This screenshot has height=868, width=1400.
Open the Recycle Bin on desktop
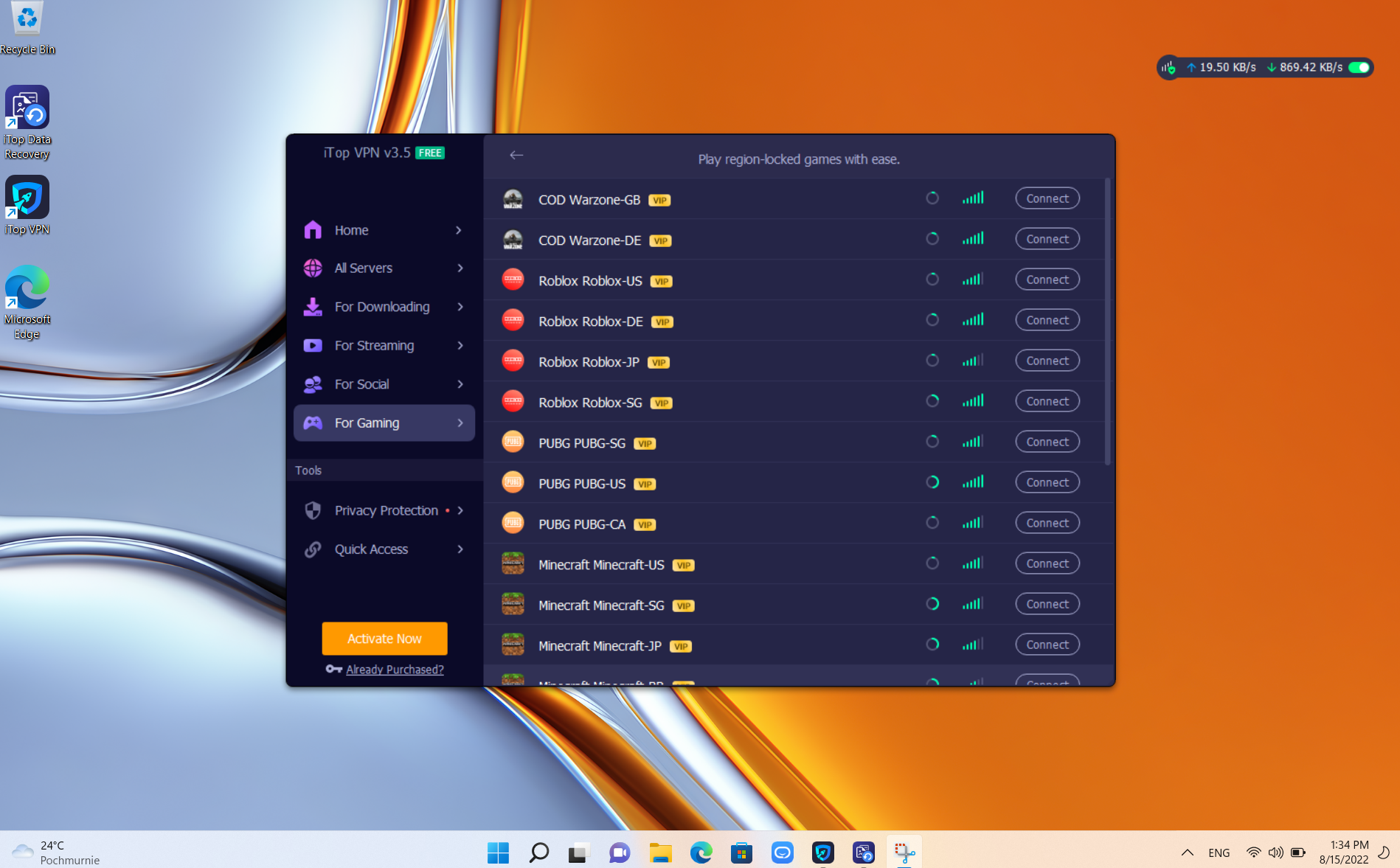coord(27,28)
